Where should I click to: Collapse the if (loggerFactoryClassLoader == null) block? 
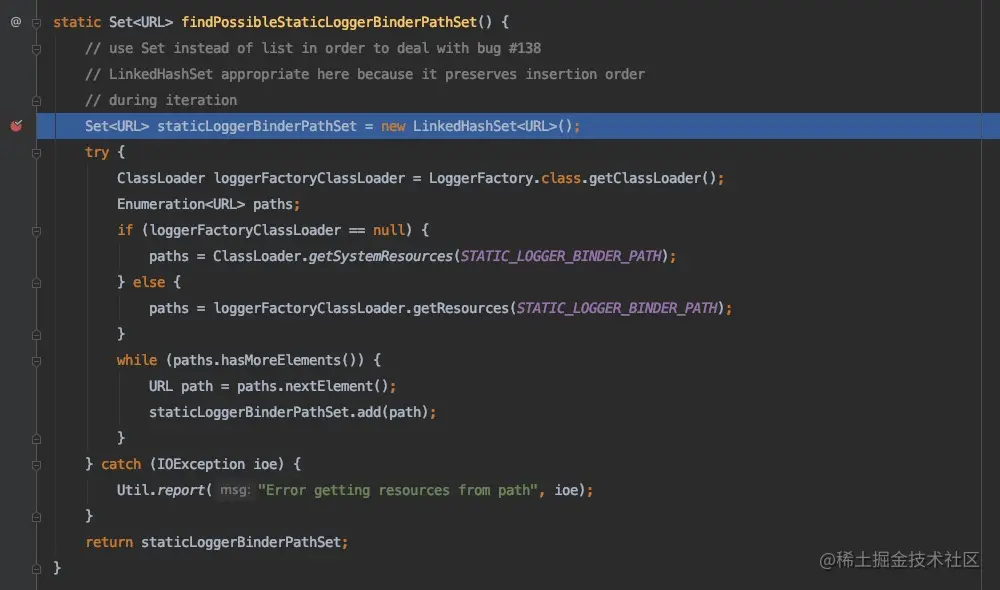coord(36,231)
